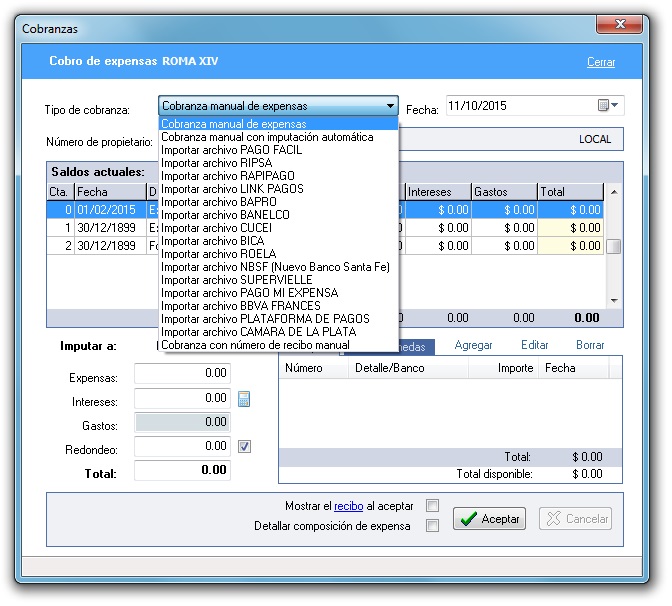Click the green checkmark Aceptar button

490,519
